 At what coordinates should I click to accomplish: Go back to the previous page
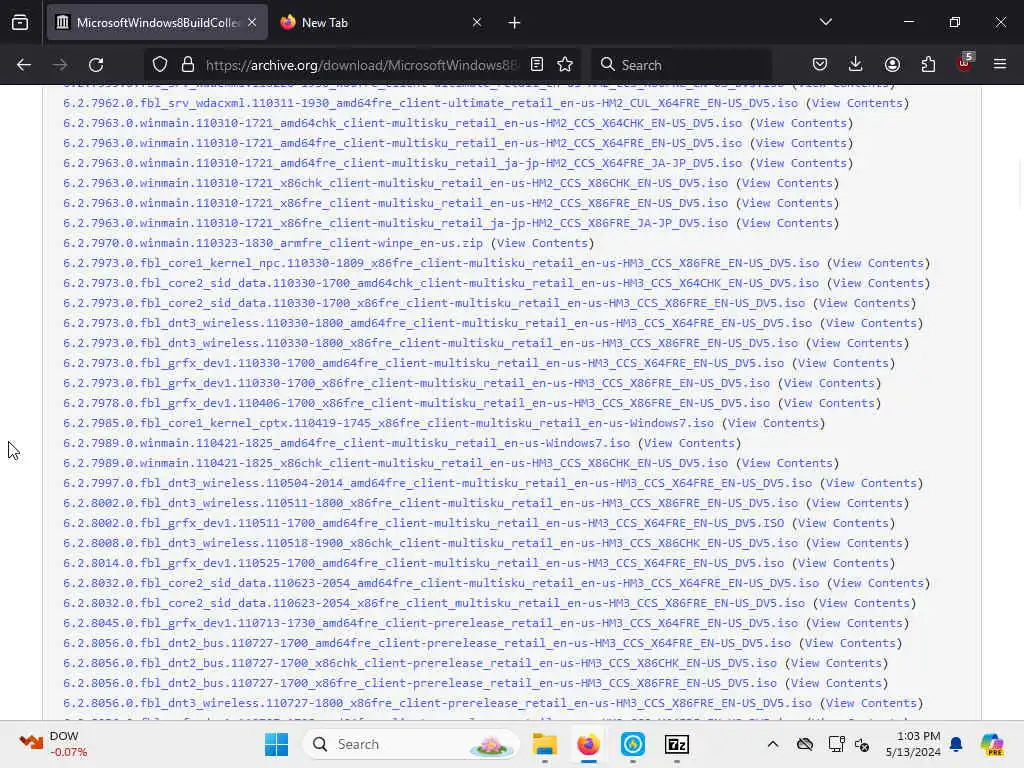[x=24, y=65]
